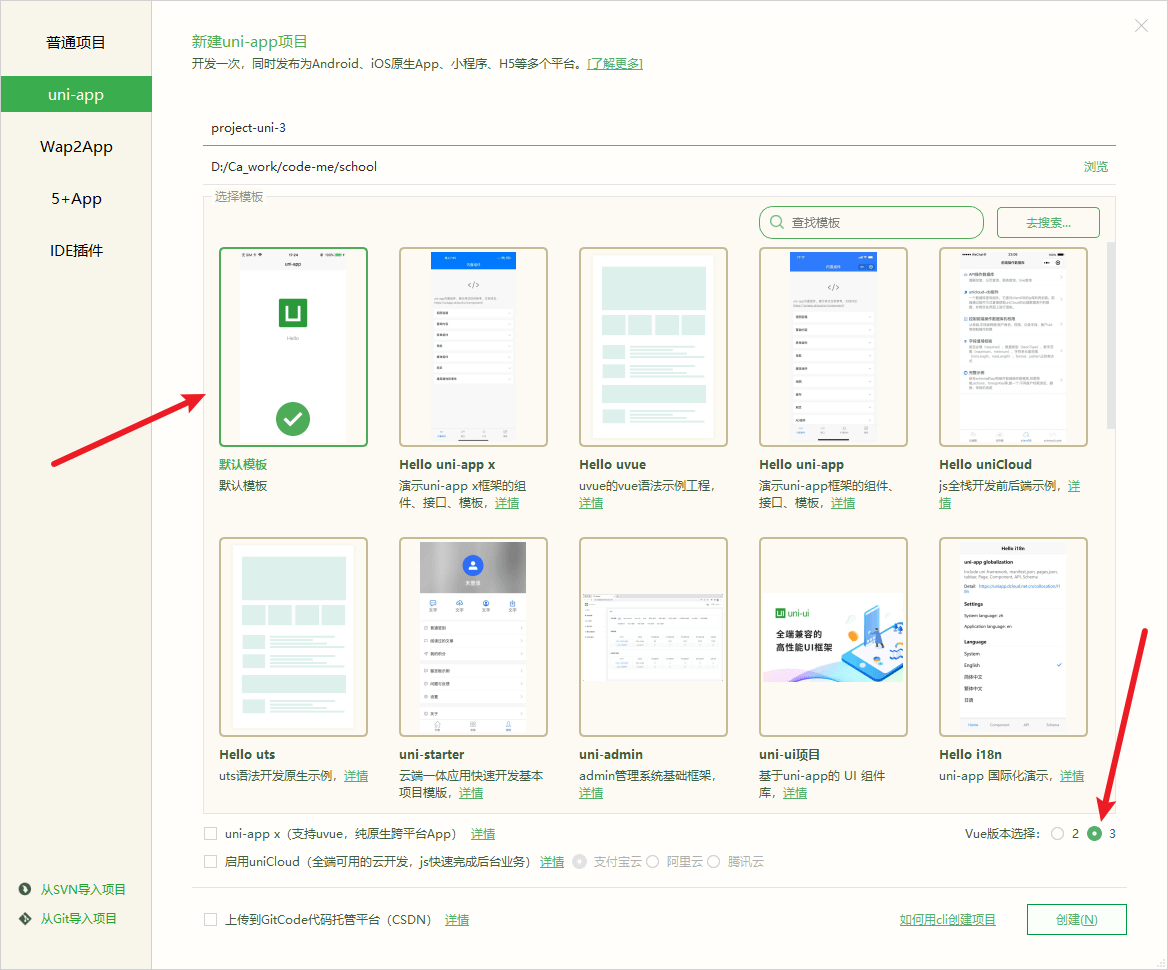This screenshot has width=1168, height=970.
Task: Select the 阿里云 radio button
Action: (x=653, y=861)
